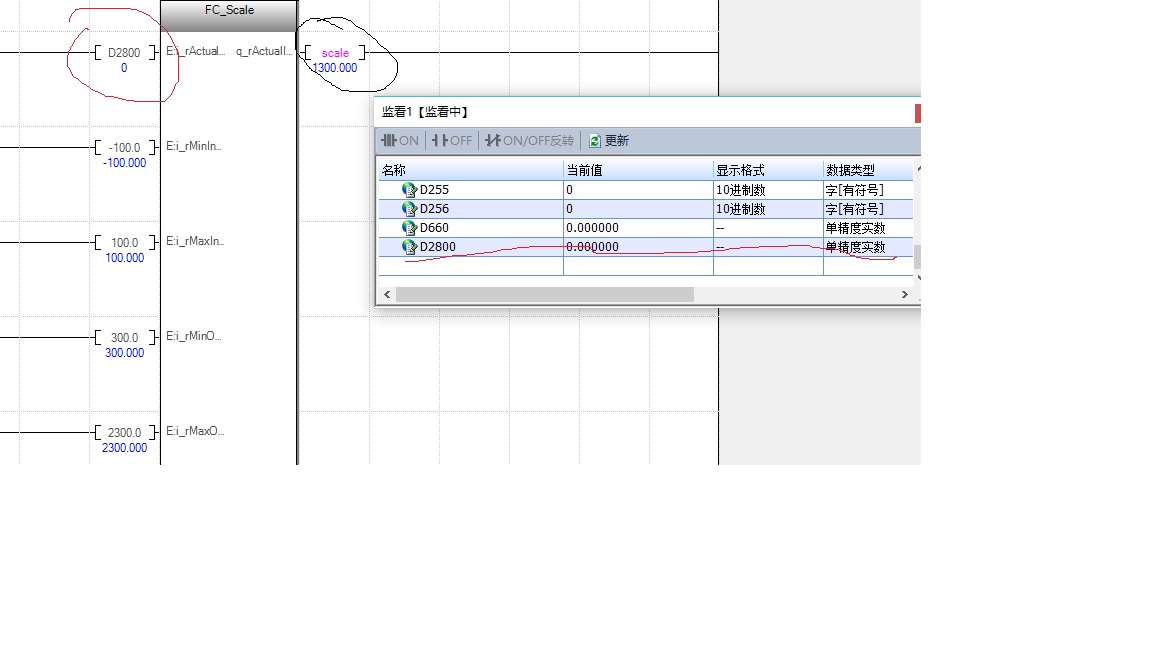This screenshot has width=1152, height=648.
Task: Click the D2800 device icon in watch list
Action: click(409, 246)
